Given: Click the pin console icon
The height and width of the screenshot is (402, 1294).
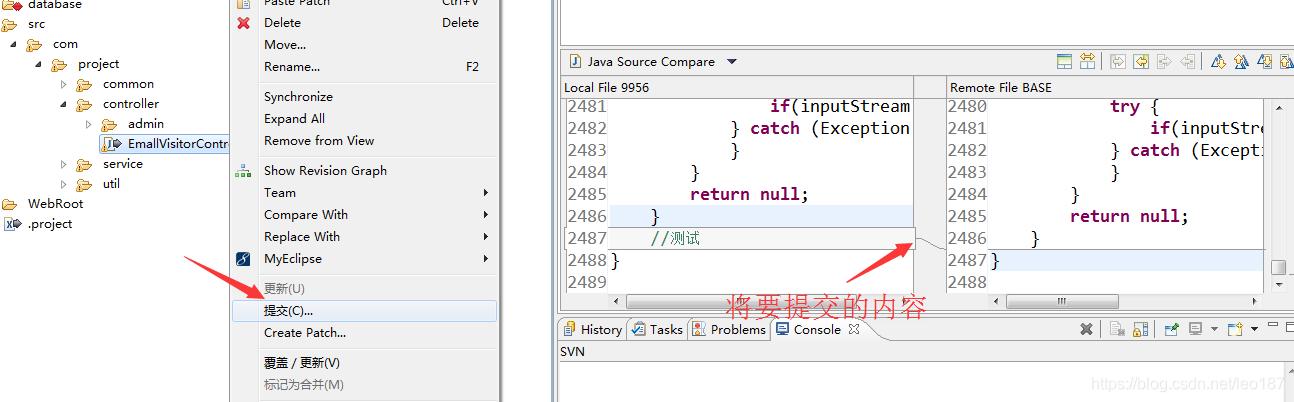Looking at the screenshot, I should pos(1171,329).
